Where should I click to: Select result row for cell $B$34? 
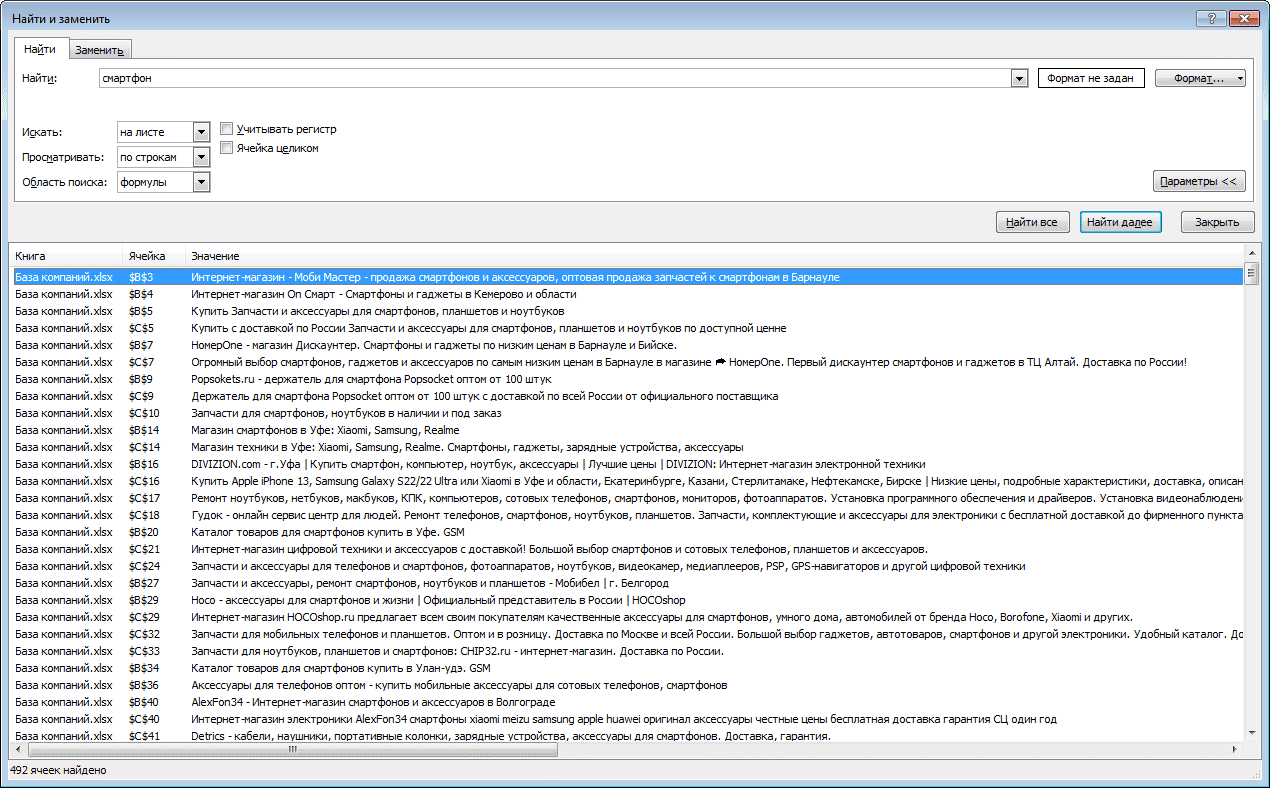(627, 668)
